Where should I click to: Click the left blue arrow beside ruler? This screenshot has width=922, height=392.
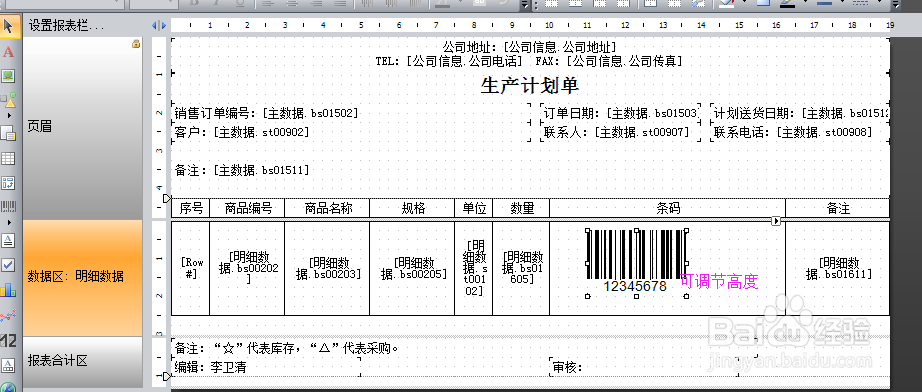155,26
